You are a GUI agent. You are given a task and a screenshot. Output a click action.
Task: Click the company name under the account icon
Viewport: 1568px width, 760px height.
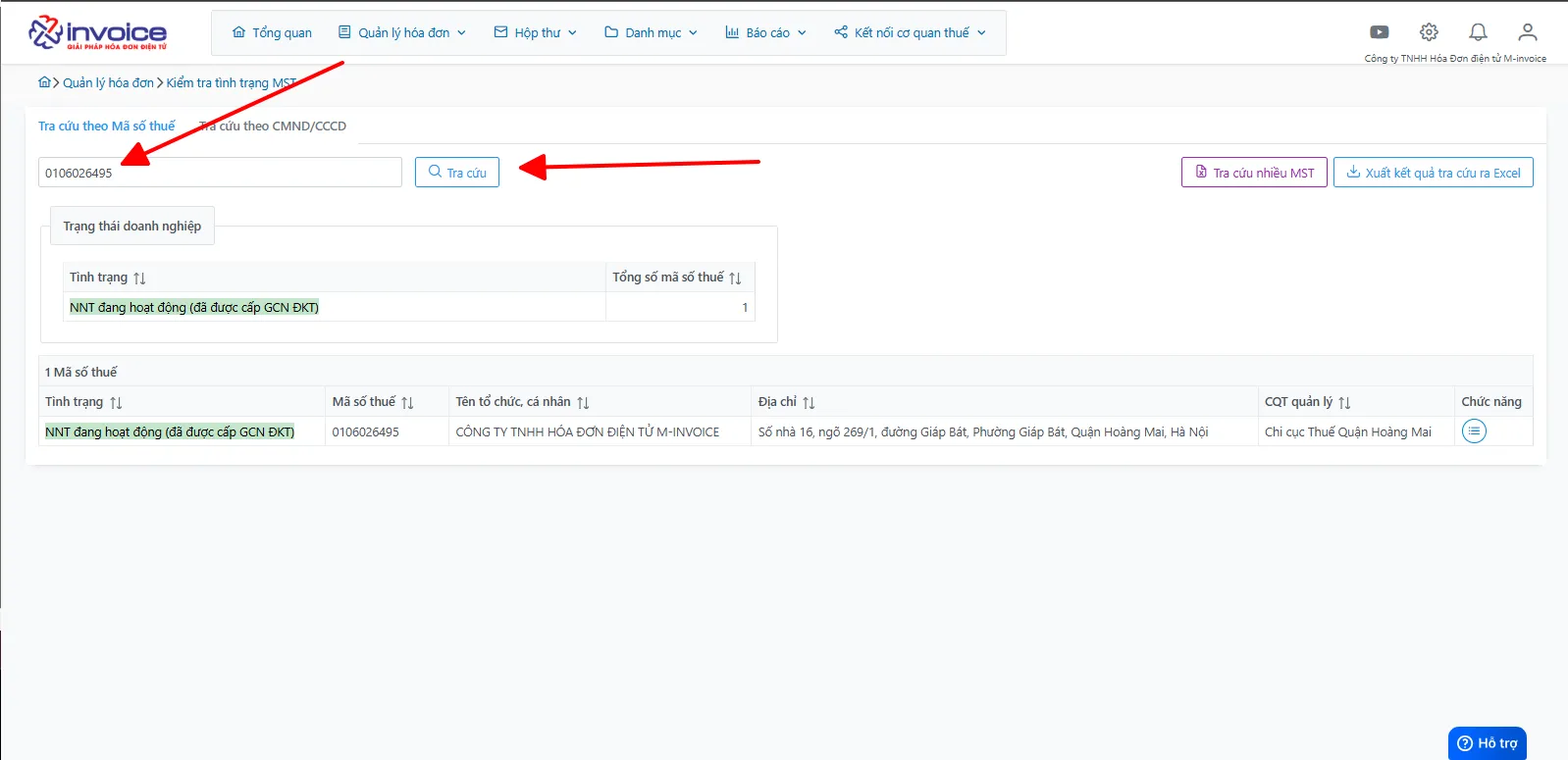pyautogui.click(x=1455, y=59)
